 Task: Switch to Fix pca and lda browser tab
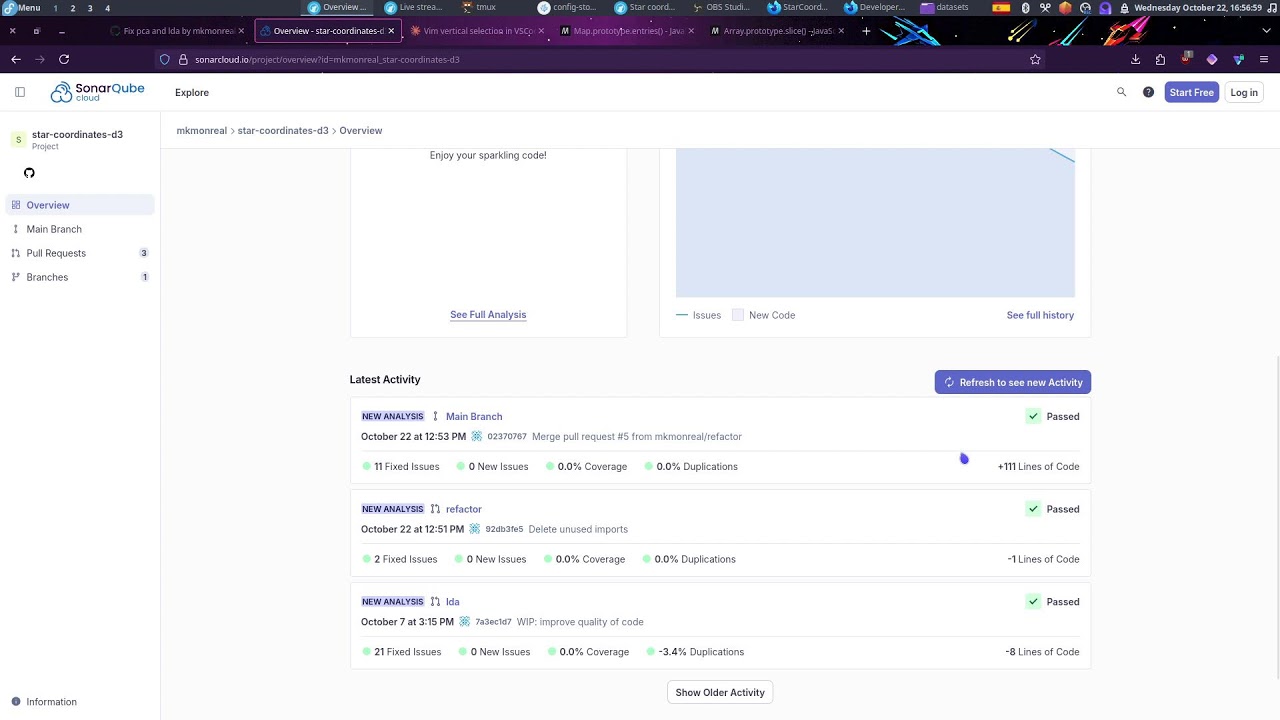point(179,31)
